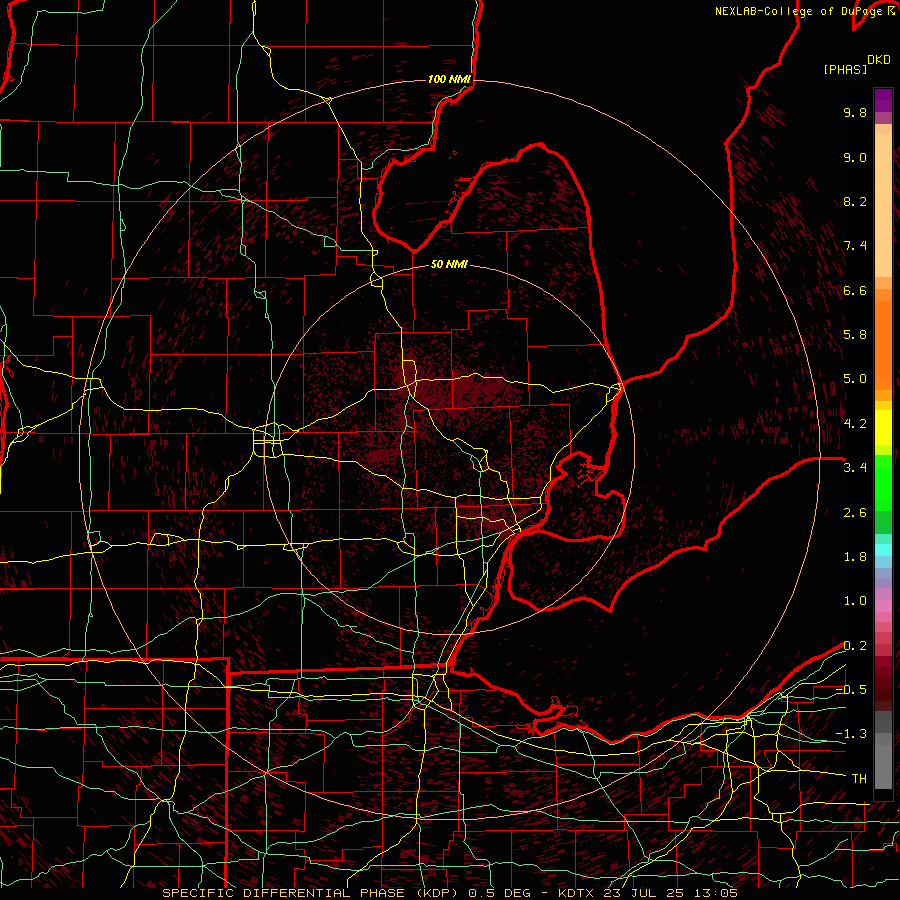
Task: Click the cyan color bar segment beside 1.8
Action: 883,552
